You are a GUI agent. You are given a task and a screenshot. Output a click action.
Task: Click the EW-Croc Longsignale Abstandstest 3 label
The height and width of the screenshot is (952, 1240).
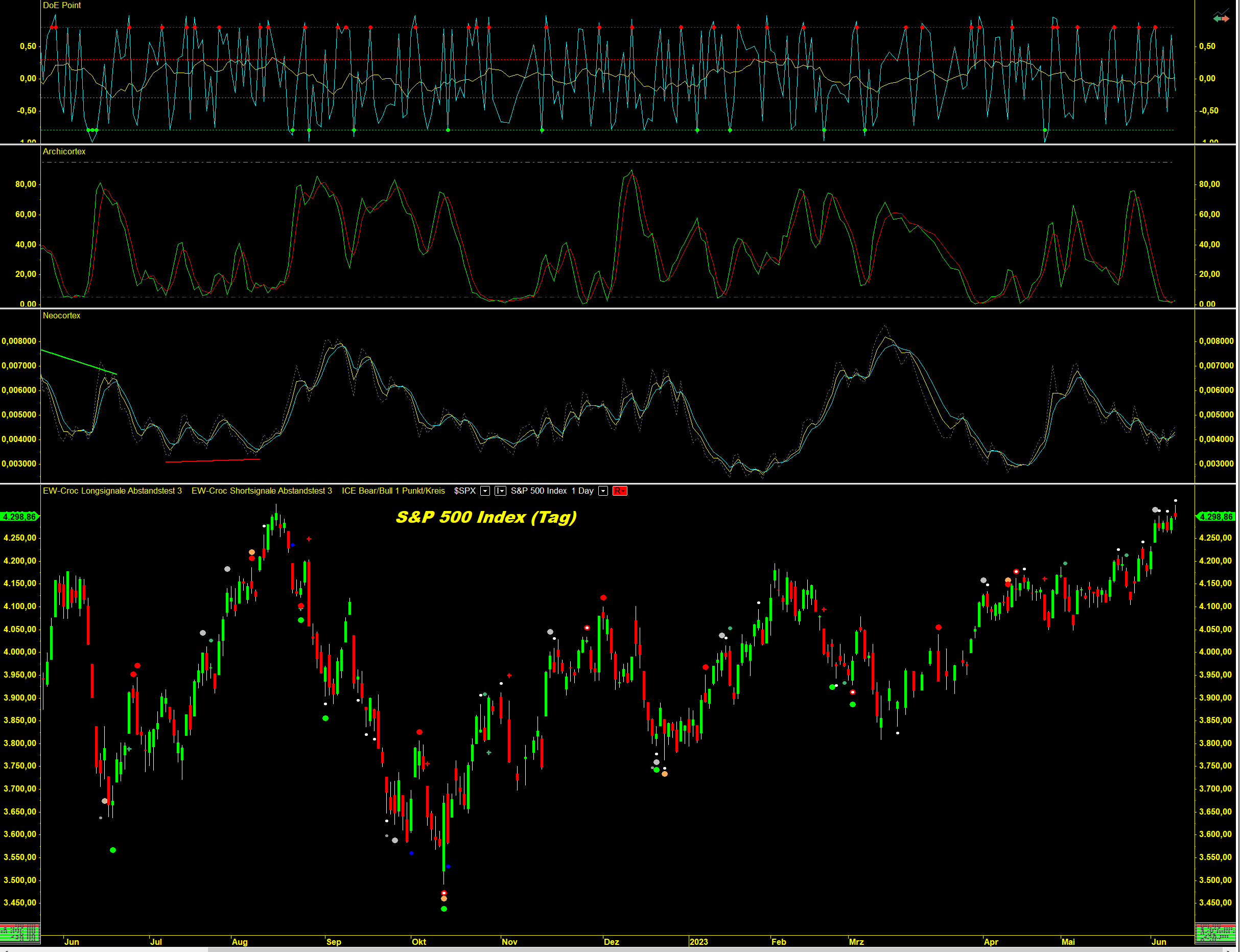click(112, 491)
